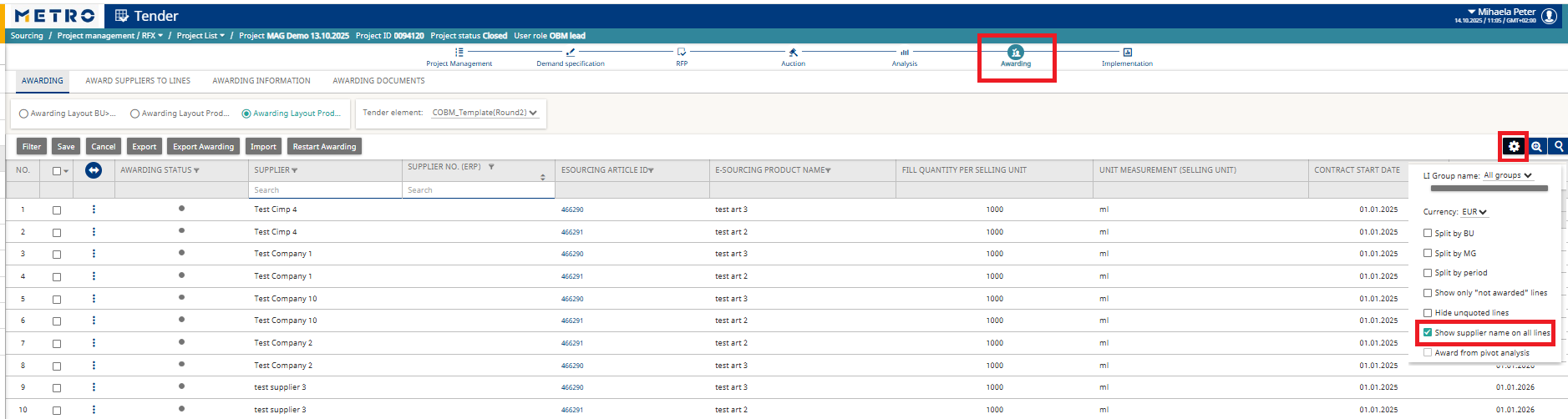Open row 7 three-dot actions menu
The height and width of the screenshot is (419, 1568).
pyautogui.click(x=94, y=343)
